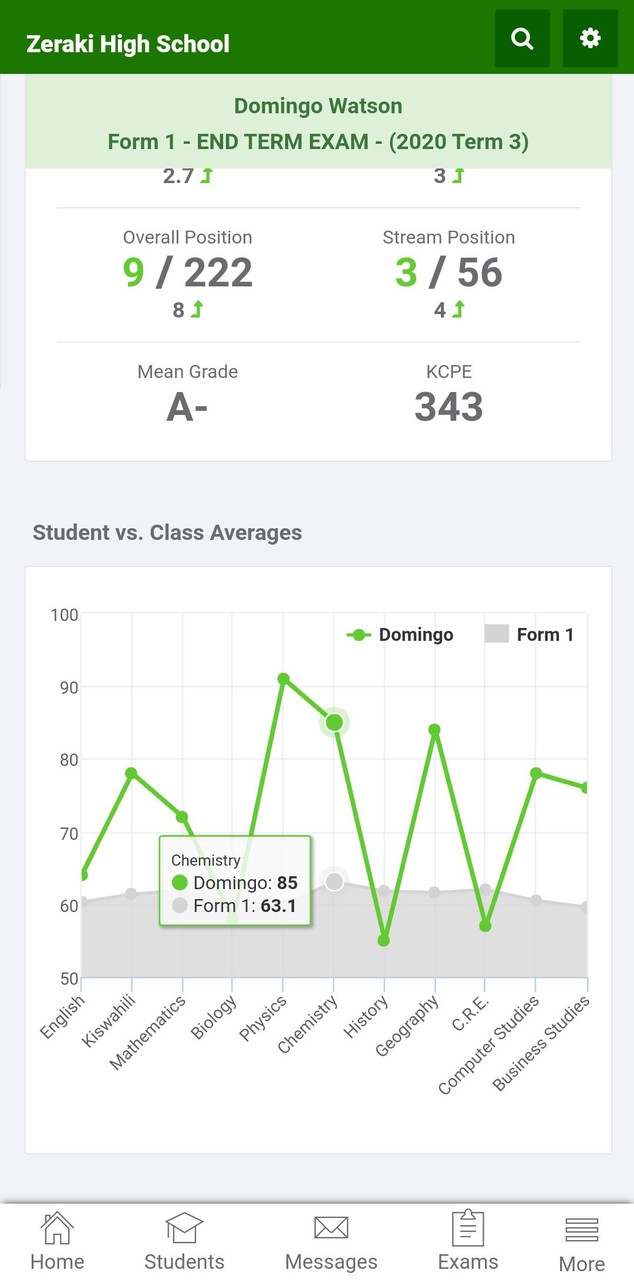
Task: Open Exams clipboard icon
Action: click(x=468, y=1227)
